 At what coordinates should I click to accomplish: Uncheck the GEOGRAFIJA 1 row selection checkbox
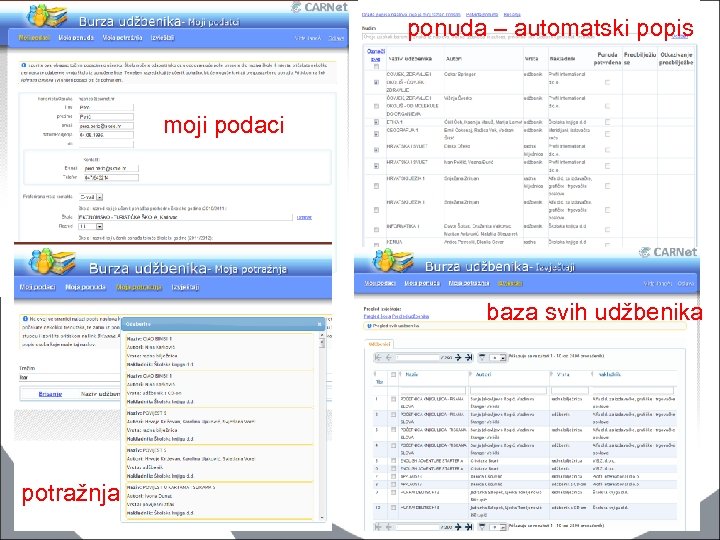(x=377, y=134)
